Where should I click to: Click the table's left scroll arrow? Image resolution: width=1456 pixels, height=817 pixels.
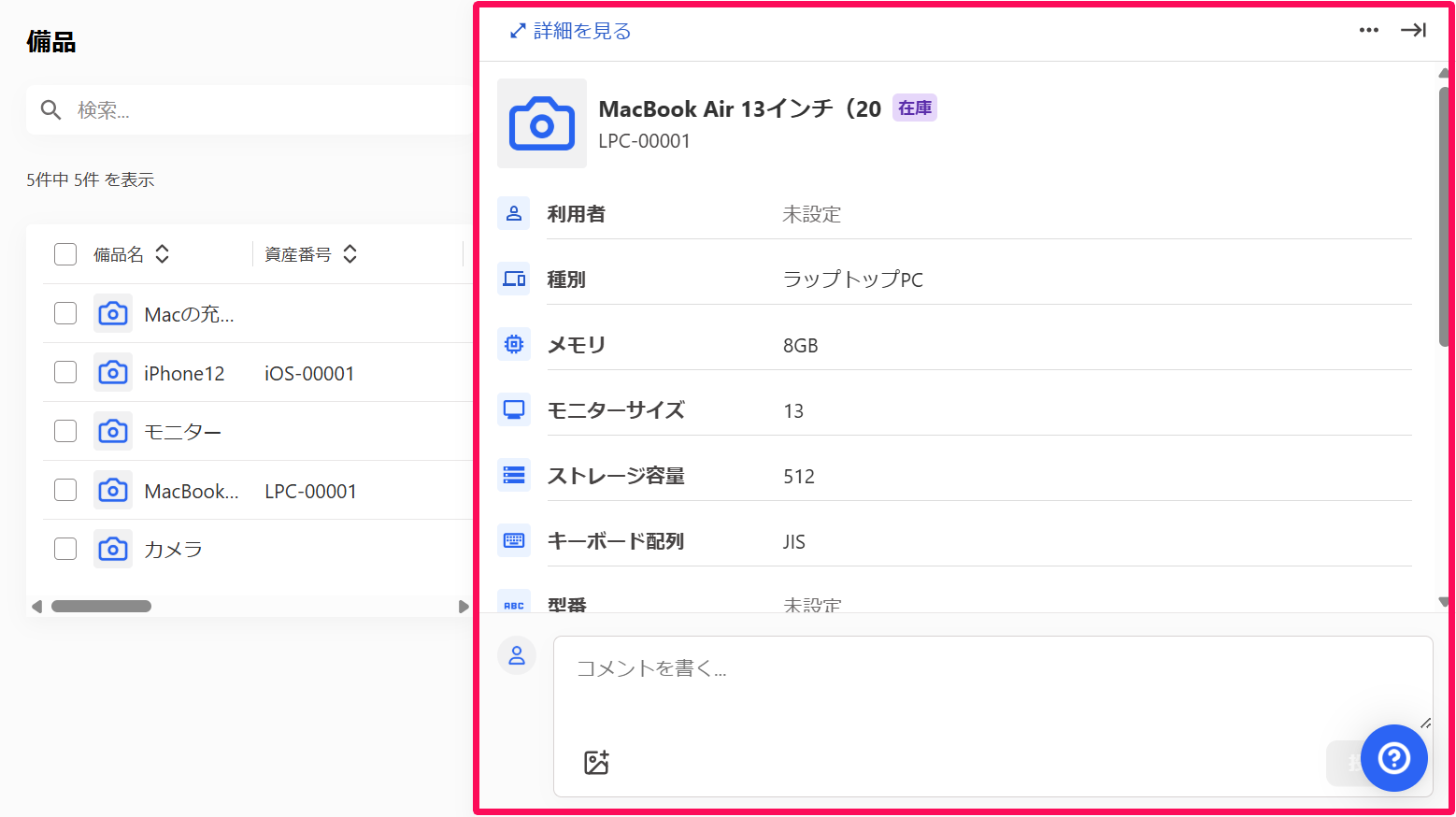36,607
